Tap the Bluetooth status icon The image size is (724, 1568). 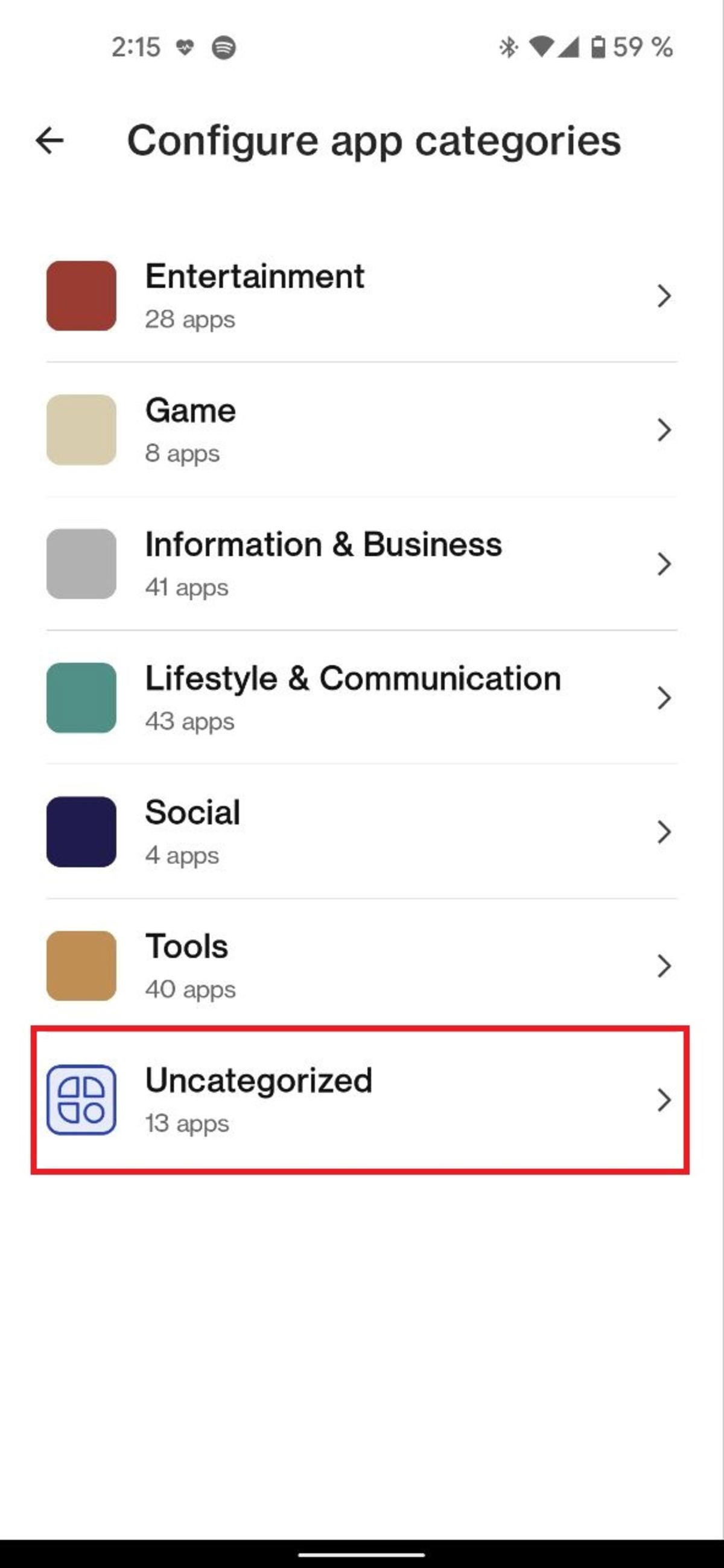coord(508,48)
